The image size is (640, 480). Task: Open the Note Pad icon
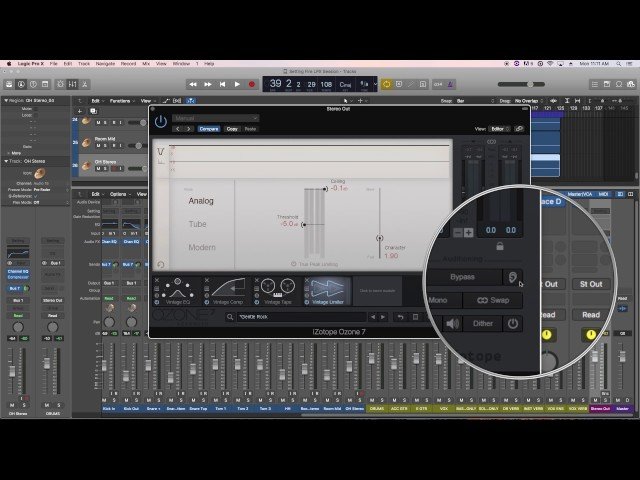tap(607, 84)
